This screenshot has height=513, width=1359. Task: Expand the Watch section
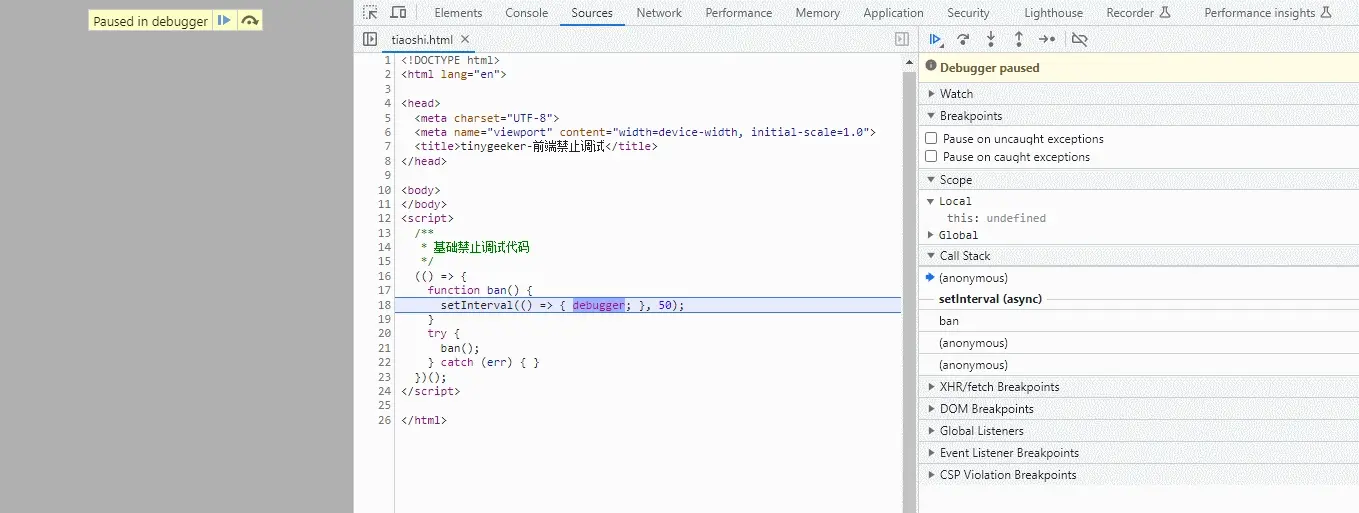pos(956,94)
